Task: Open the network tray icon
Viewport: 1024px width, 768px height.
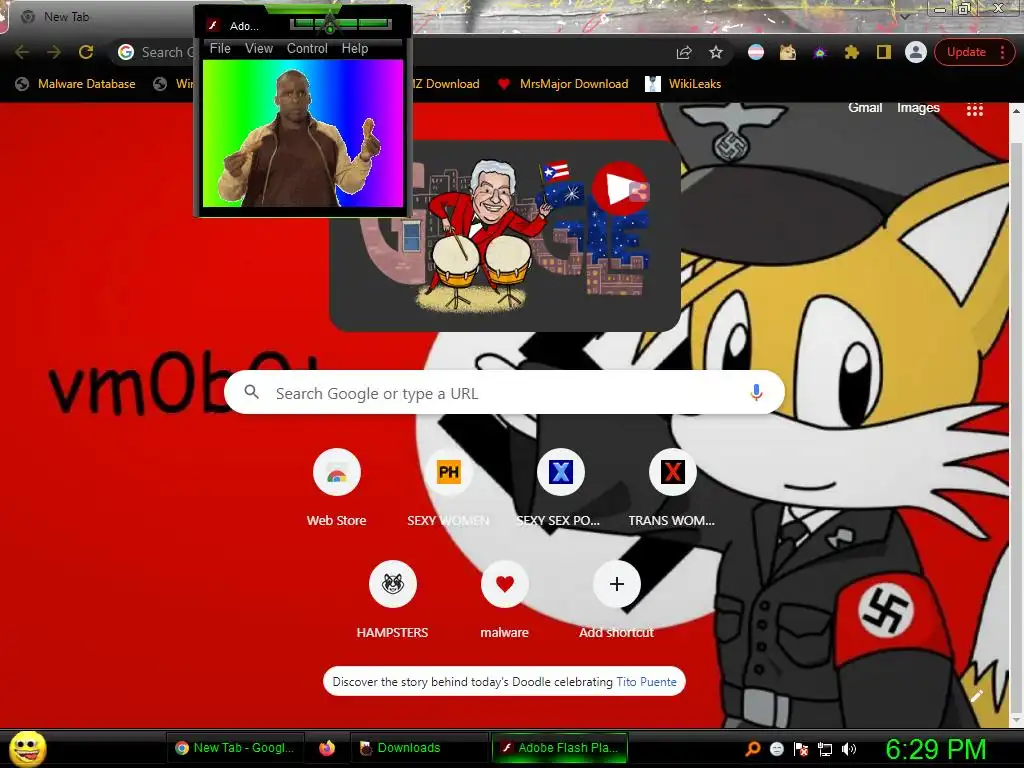Action: (825, 749)
